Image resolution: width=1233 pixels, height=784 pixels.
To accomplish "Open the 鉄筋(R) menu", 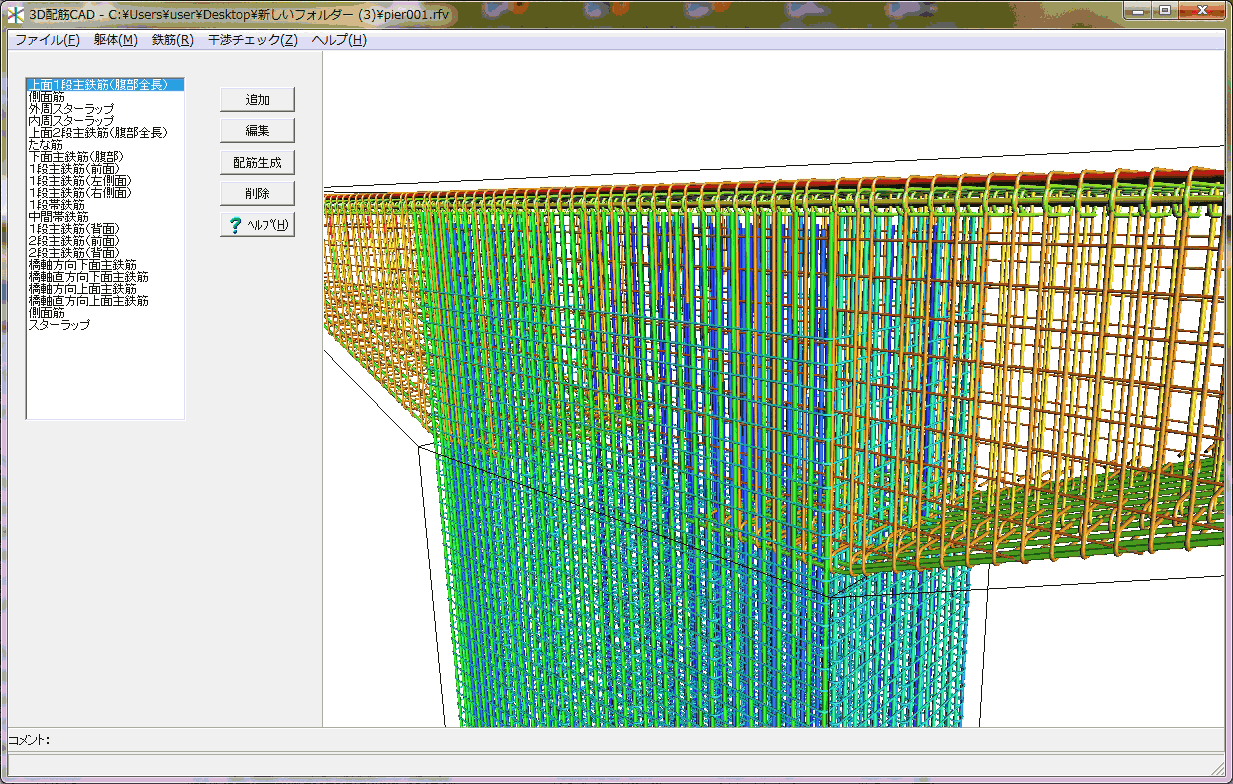I will tap(172, 40).
